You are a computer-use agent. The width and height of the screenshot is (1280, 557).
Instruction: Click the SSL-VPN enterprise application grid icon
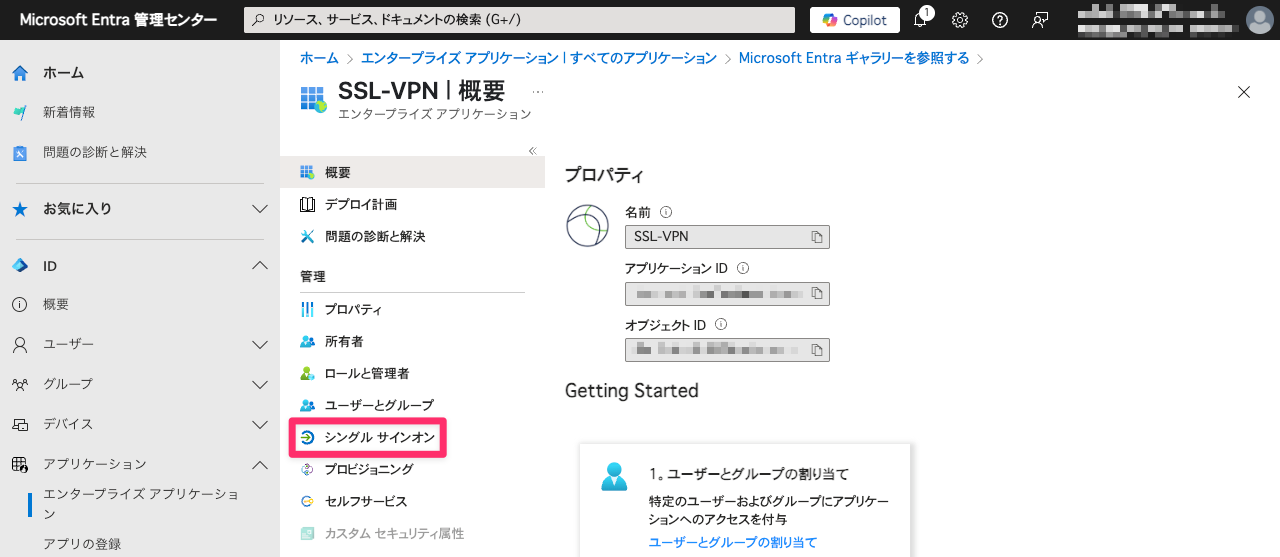click(313, 99)
